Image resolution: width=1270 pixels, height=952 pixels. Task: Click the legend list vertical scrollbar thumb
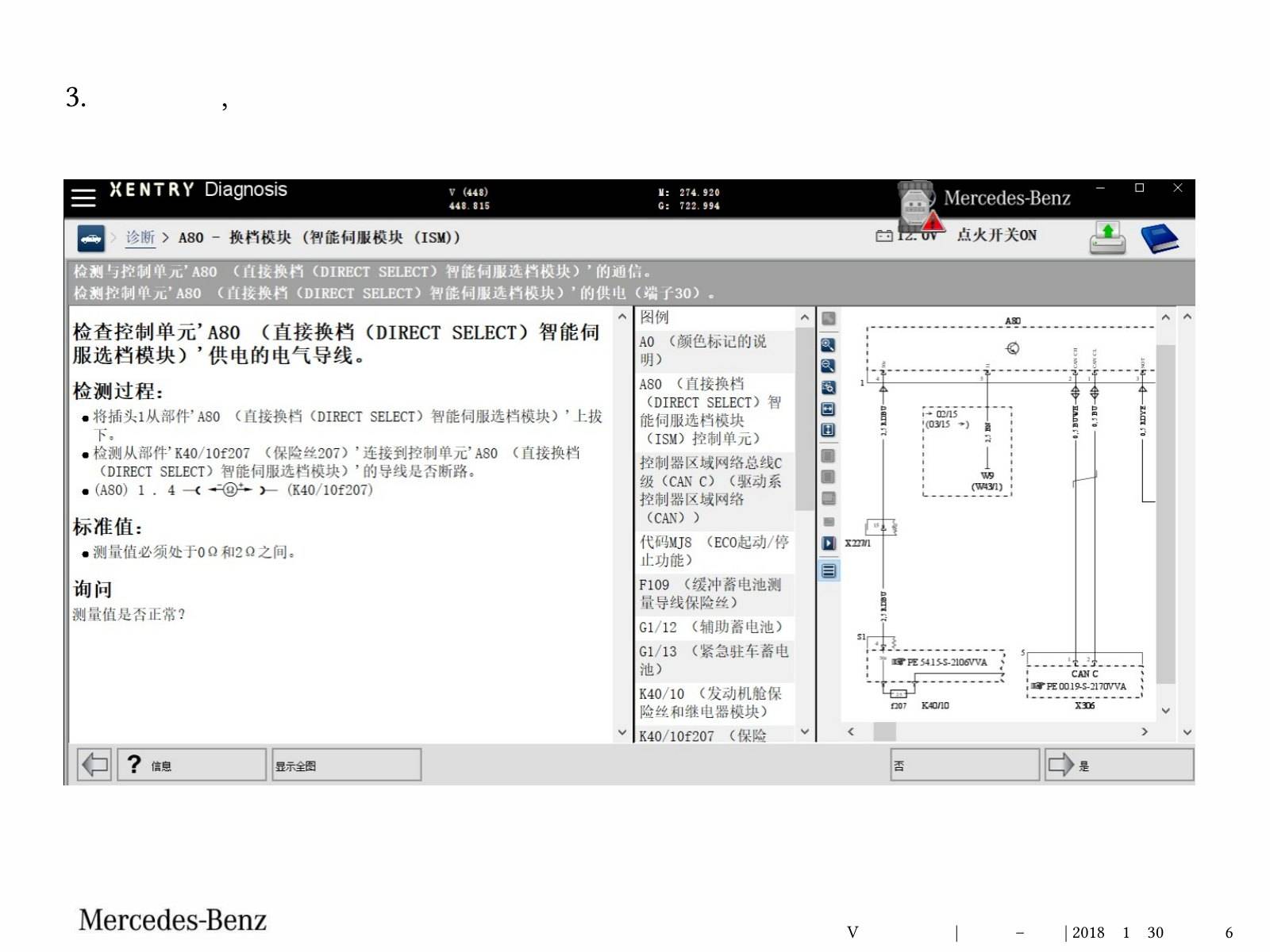click(805, 419)
